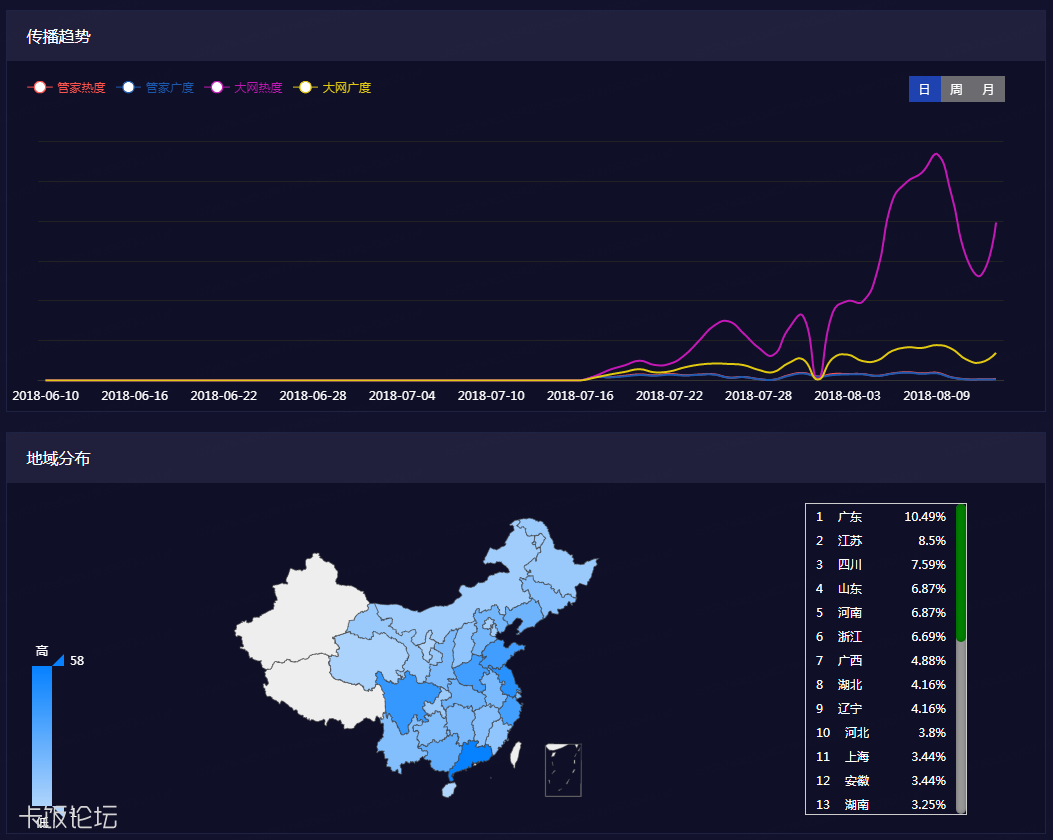The image size is (1053, 840).
Task: Toggle the 大网广度 legend marker
Action: tap(305, 88)
